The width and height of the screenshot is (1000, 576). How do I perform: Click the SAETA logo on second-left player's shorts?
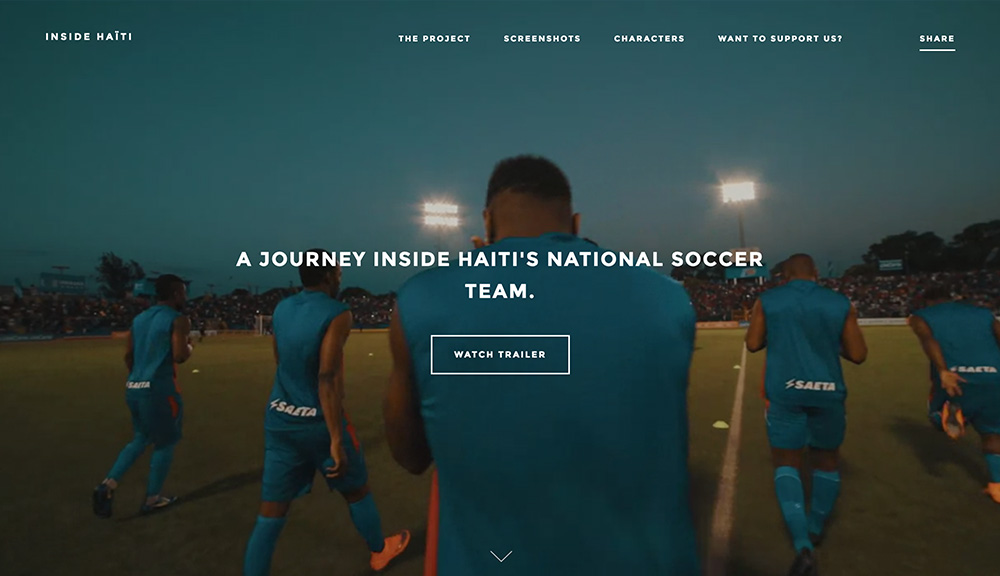coord(293,408)
